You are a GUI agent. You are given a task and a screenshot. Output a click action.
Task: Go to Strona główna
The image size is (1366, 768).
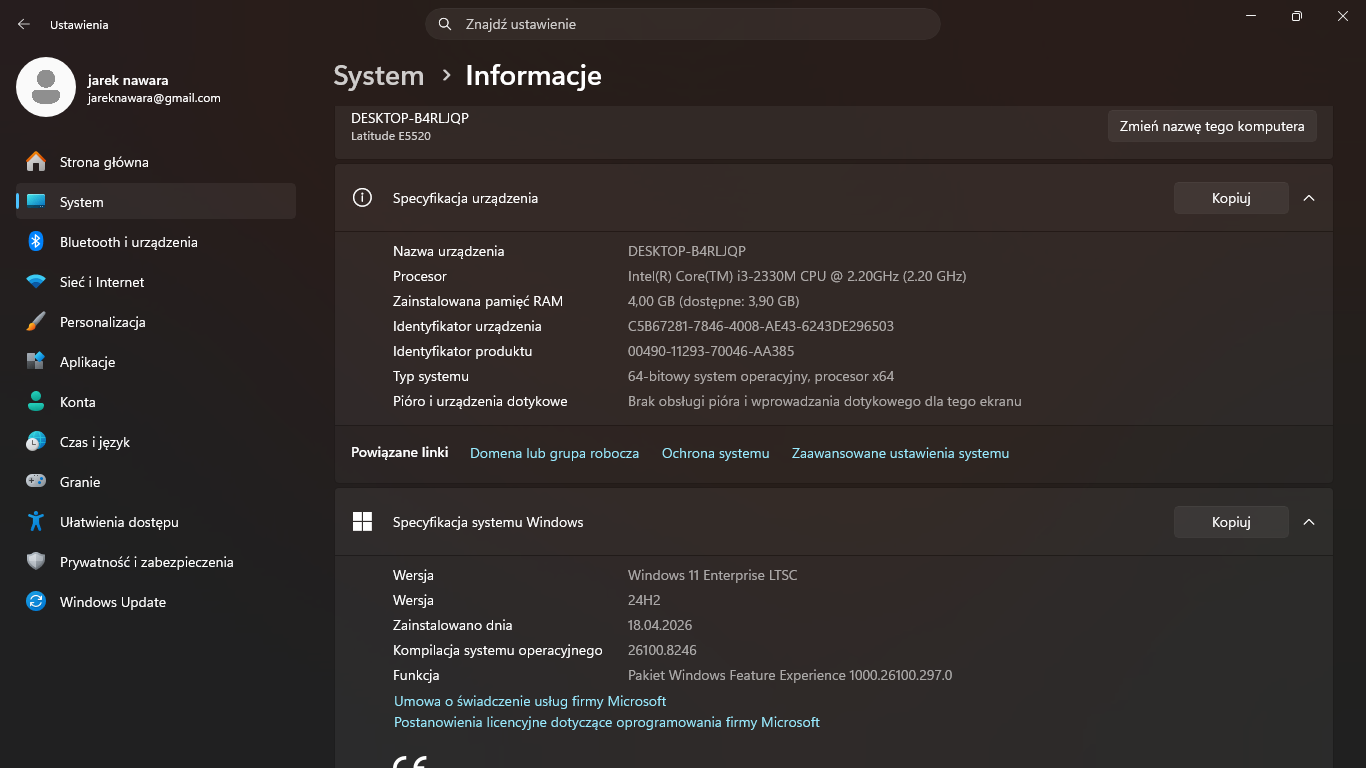[104, 162]
